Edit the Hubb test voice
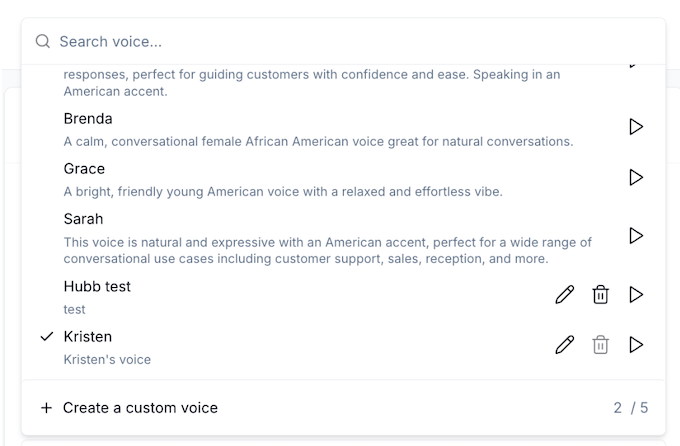 coord(565,295)
